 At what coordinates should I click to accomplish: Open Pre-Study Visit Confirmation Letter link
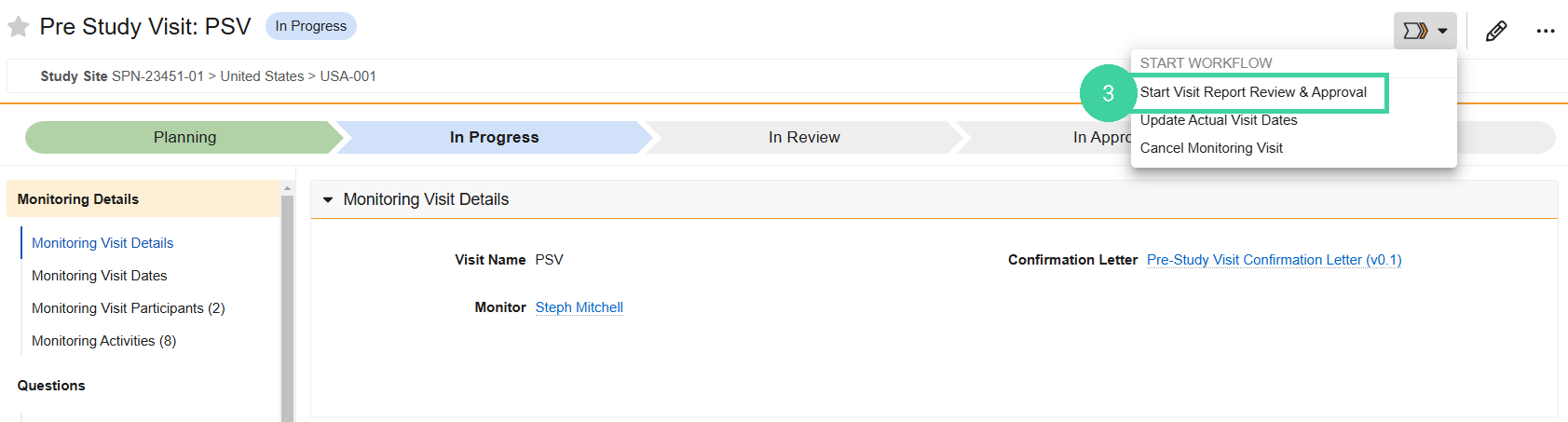click(x=1274, y=260)
